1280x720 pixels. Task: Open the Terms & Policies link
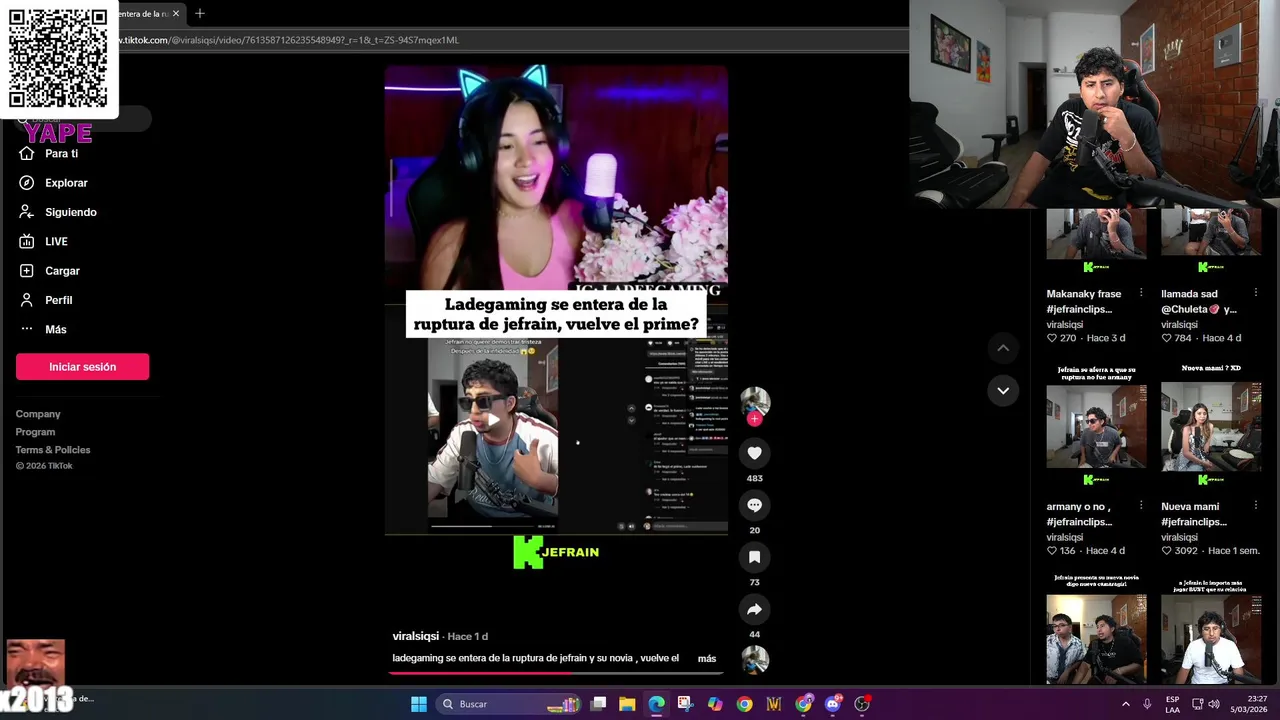click(53, 450)
